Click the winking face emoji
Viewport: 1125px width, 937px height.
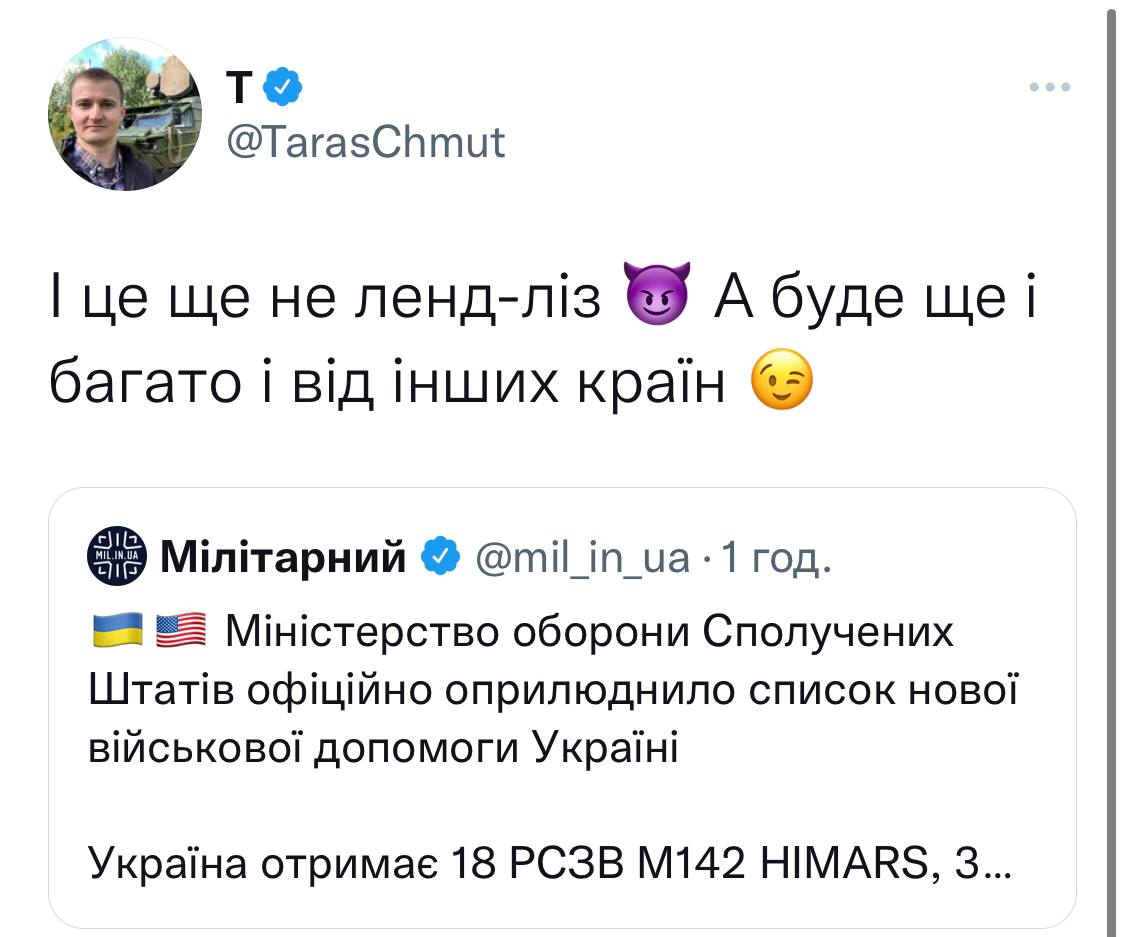[x=781, y=381]
